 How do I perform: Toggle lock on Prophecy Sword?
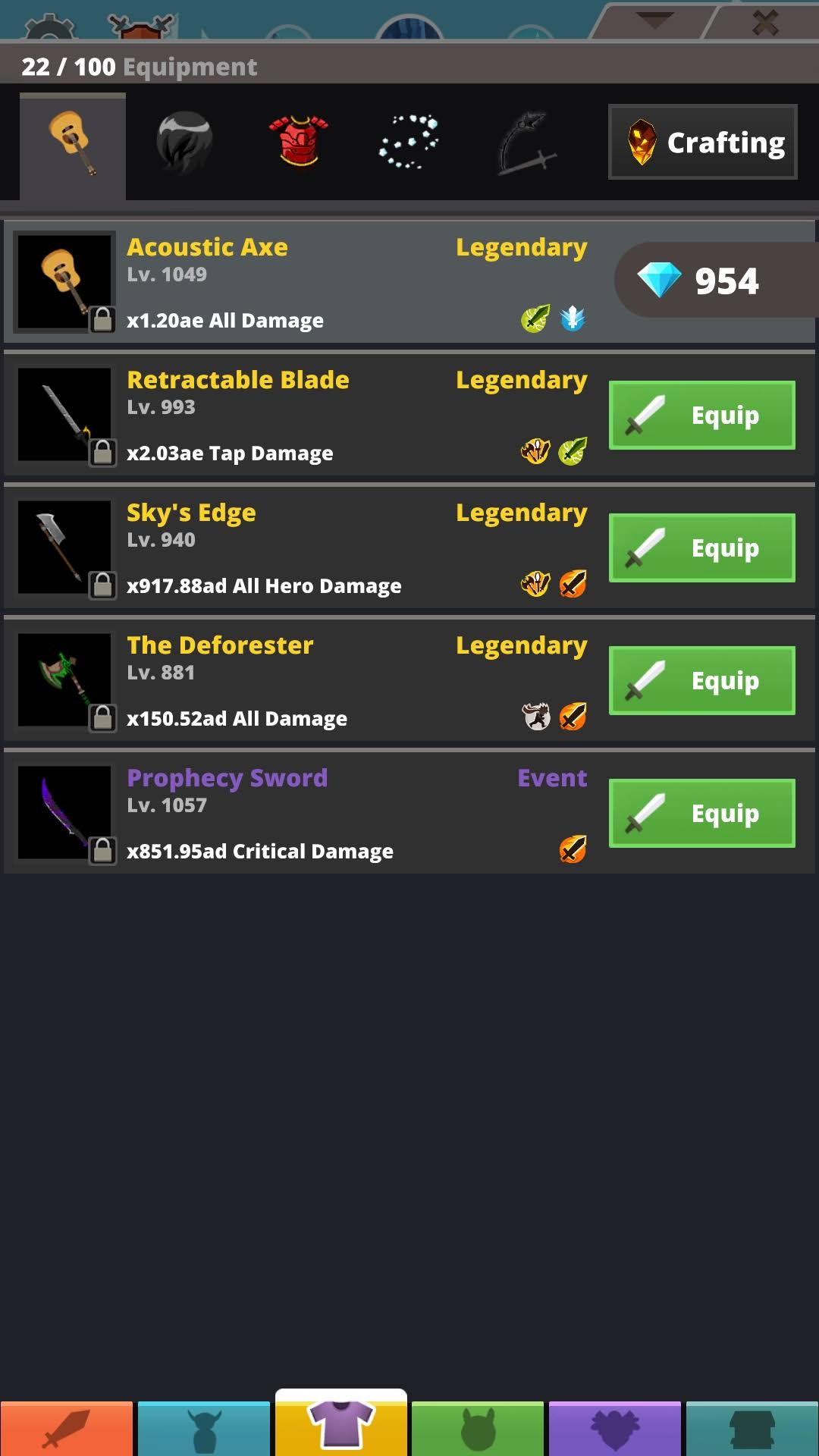[102, 850]
